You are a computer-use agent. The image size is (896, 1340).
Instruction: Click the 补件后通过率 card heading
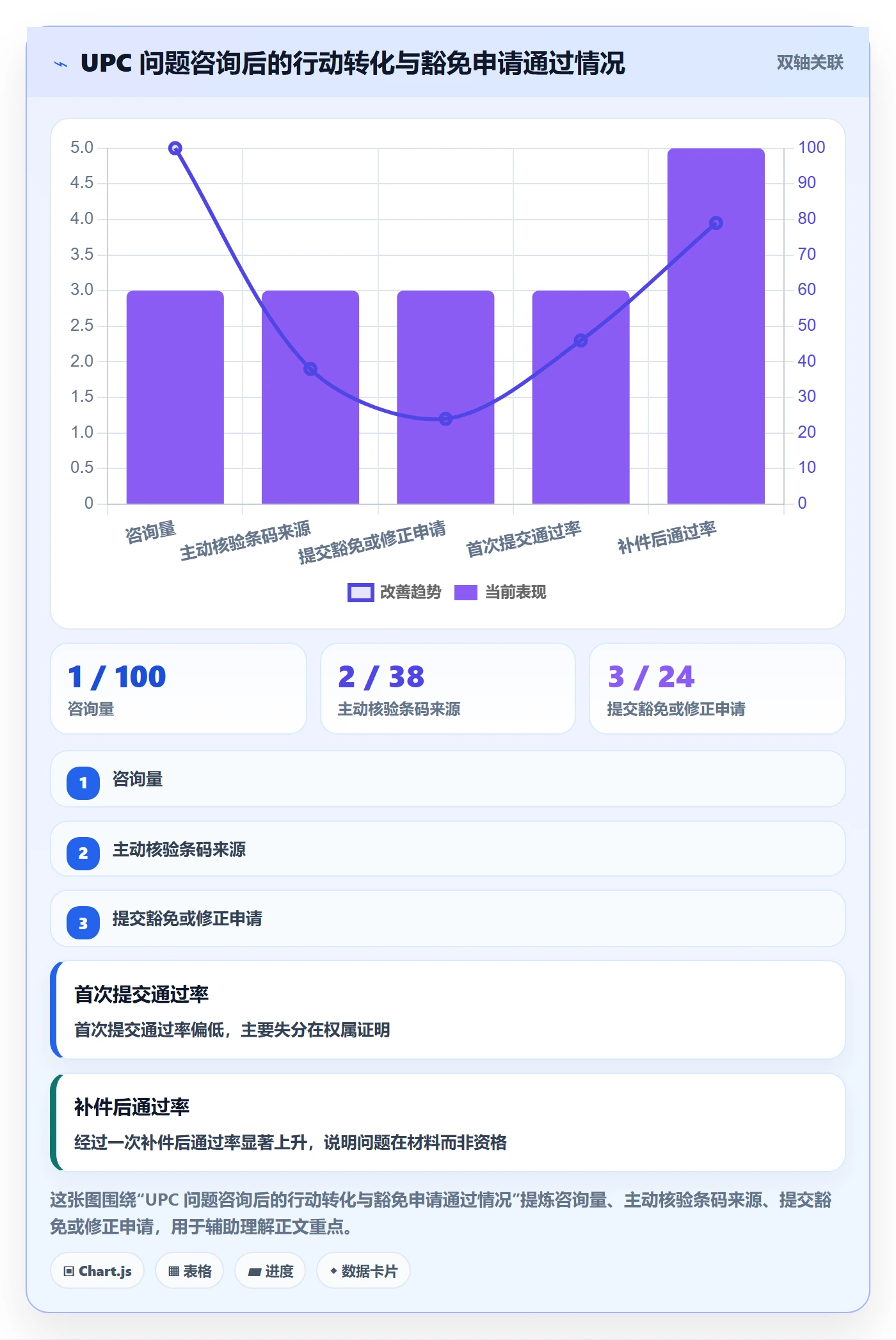(x=132, y=1107)
